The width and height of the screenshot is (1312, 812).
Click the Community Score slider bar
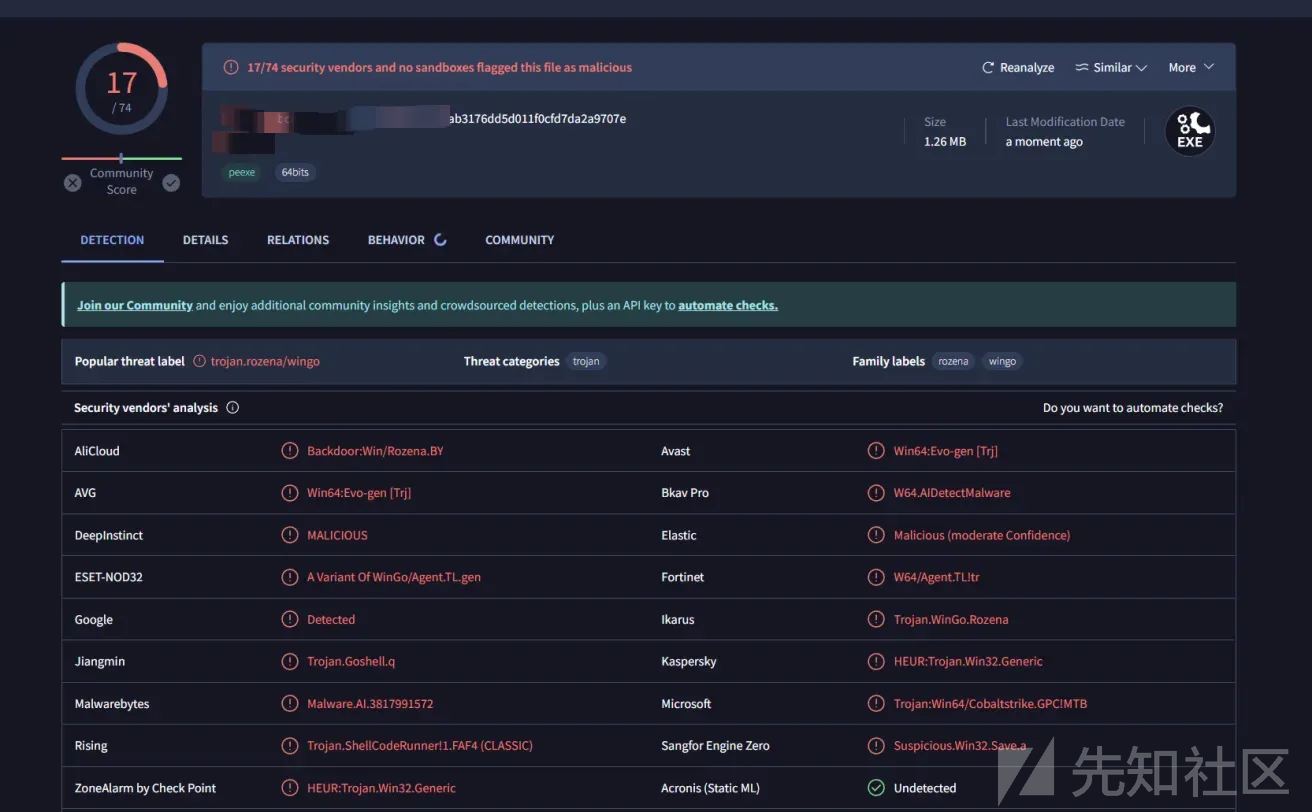(121, 158)
